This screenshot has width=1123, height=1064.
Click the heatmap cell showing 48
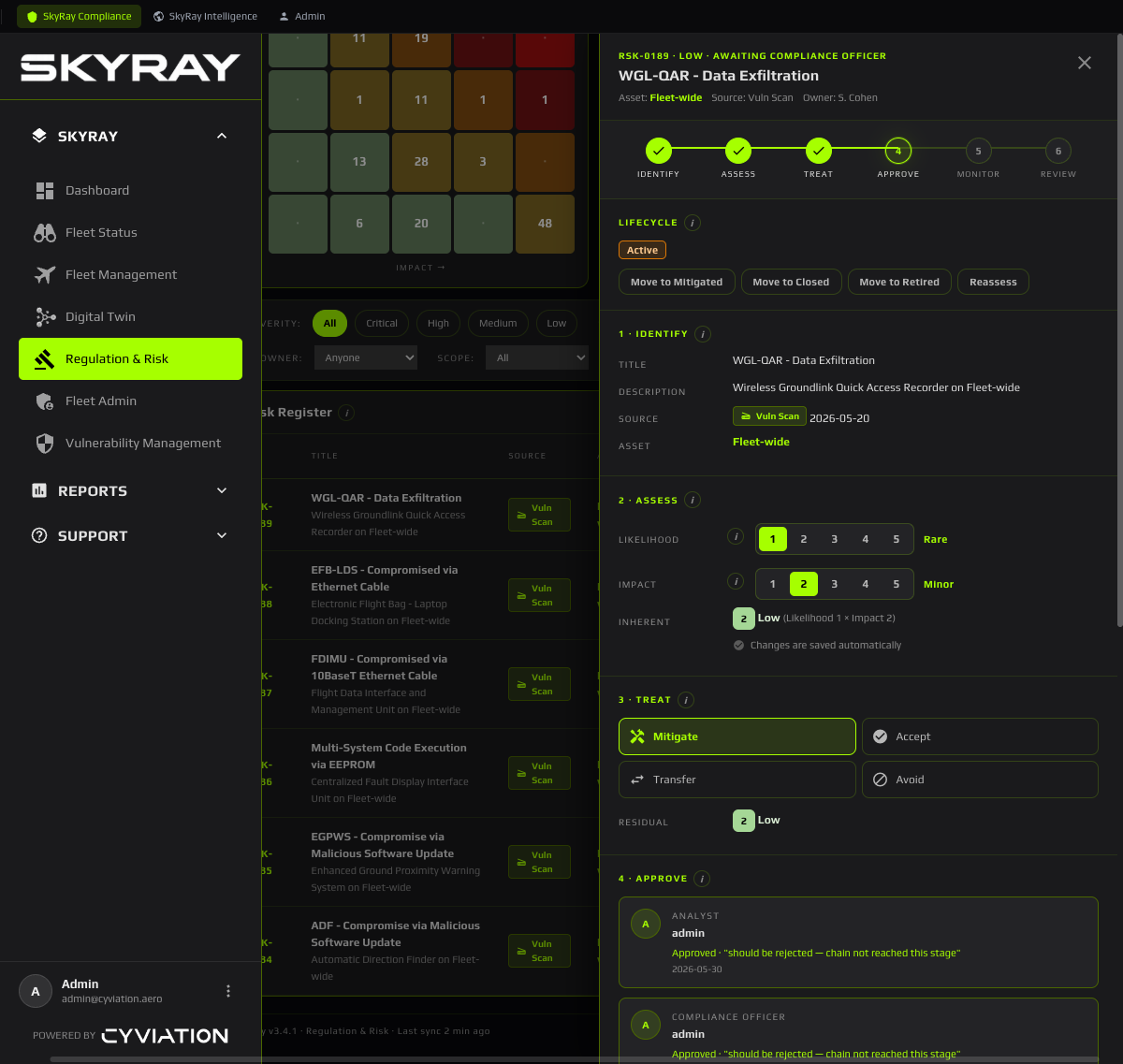tap(545, 224)
